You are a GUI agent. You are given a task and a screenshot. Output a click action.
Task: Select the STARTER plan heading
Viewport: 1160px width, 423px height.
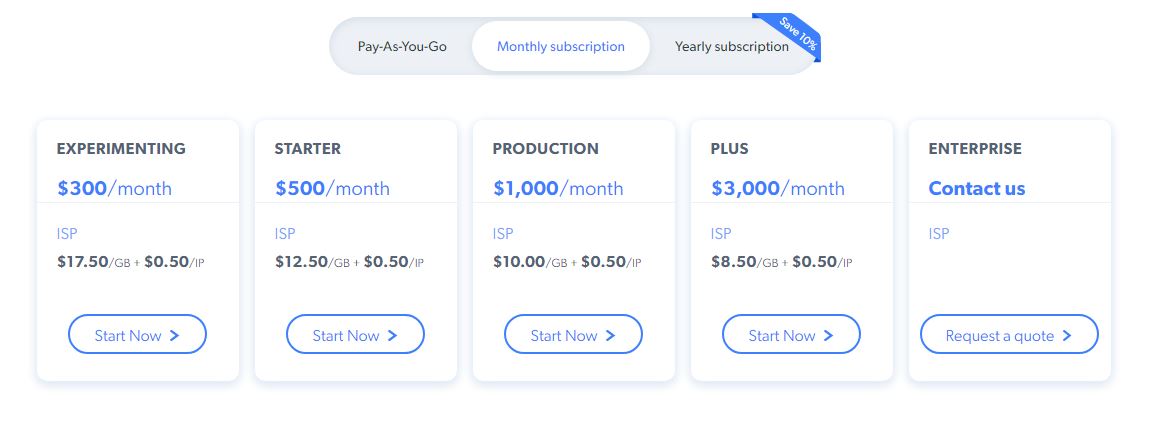tap(307, 148)
